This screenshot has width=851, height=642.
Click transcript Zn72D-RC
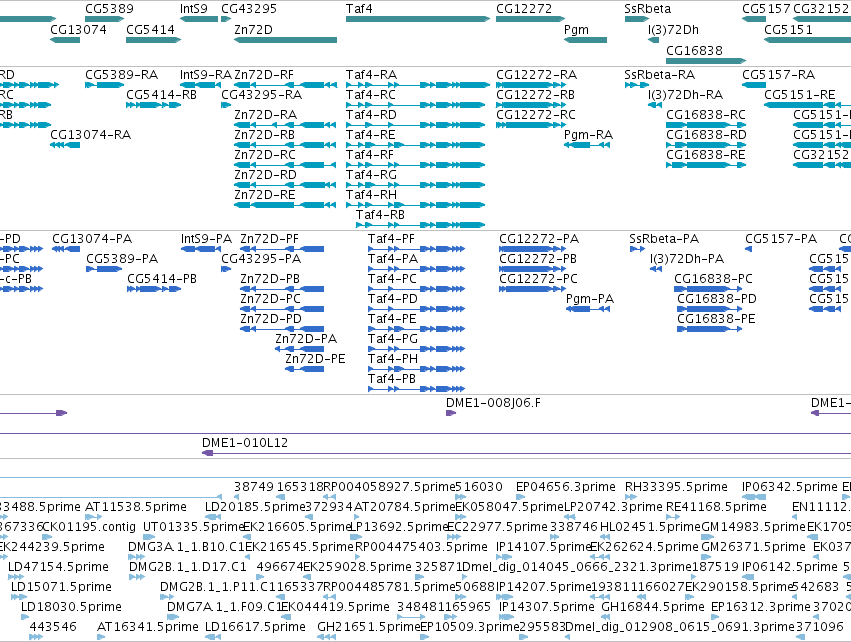(x=285, y=165)
